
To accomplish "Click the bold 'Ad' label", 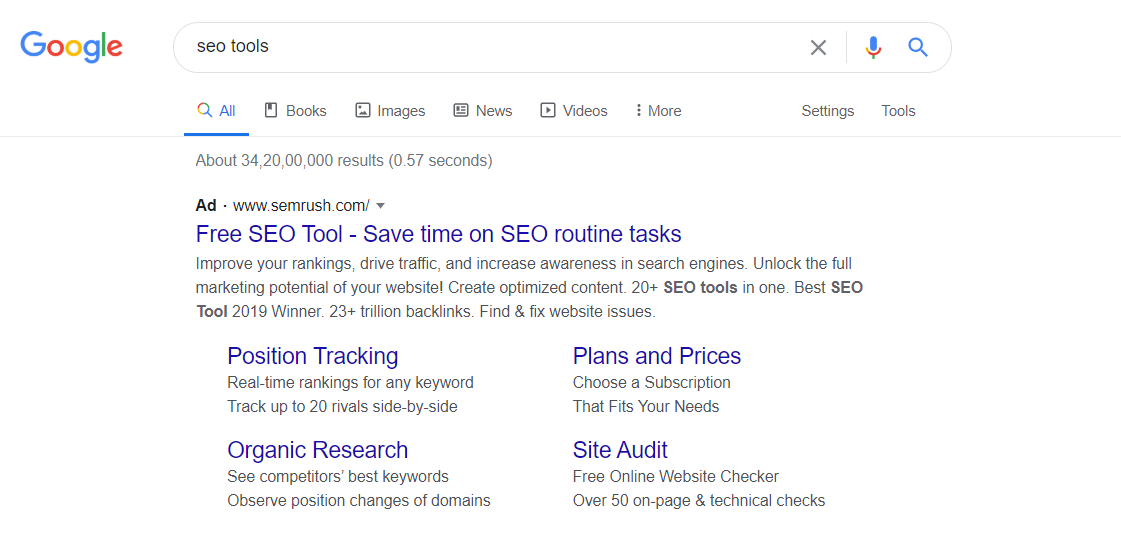I will tap(206, 206).
